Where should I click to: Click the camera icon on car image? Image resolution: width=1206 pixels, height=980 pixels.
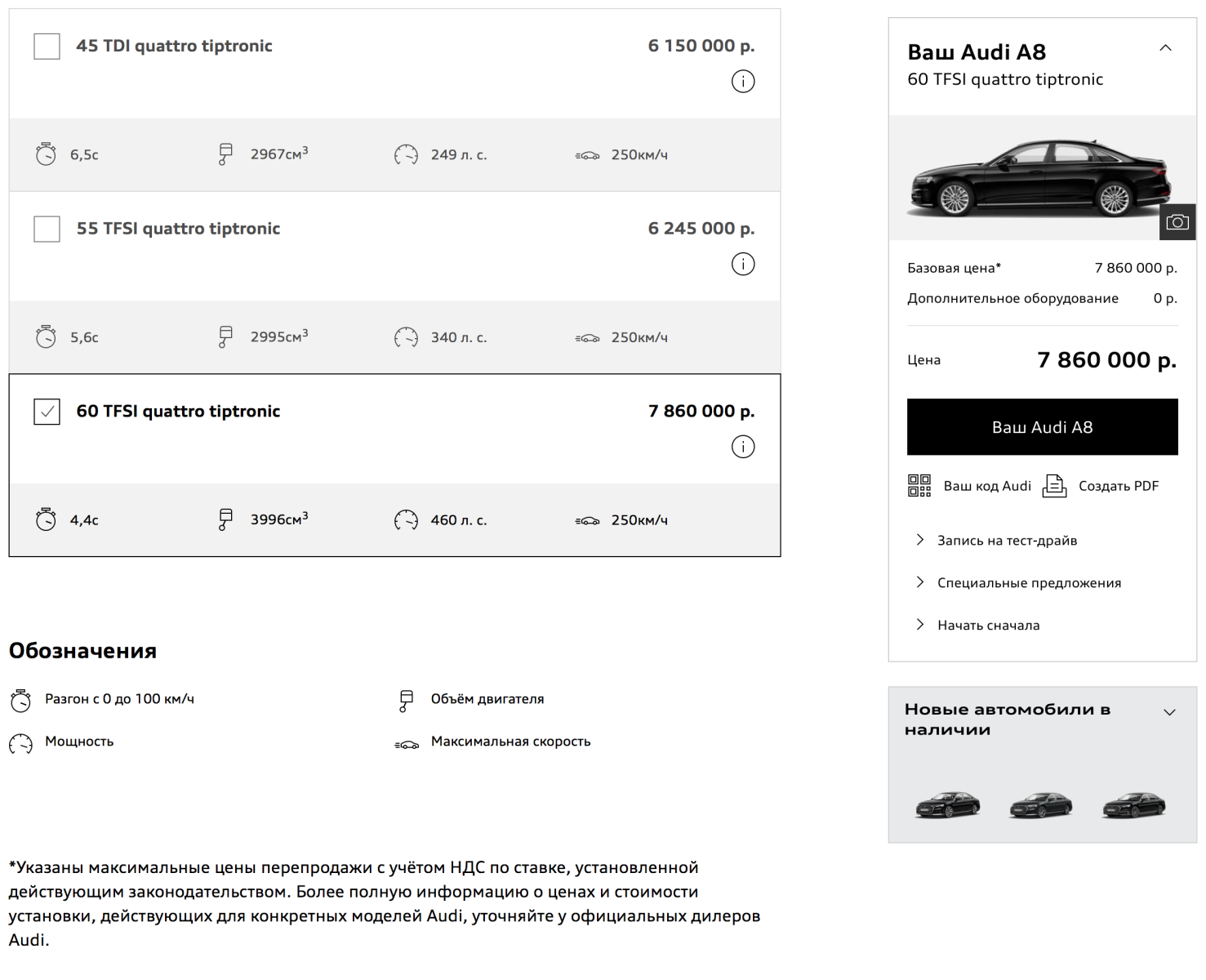(1177, 222)
